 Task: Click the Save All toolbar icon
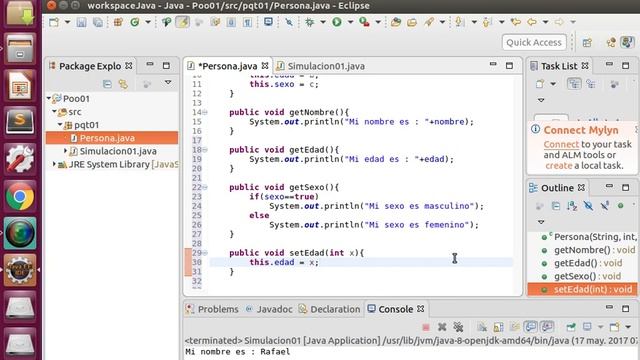(98, 22)
